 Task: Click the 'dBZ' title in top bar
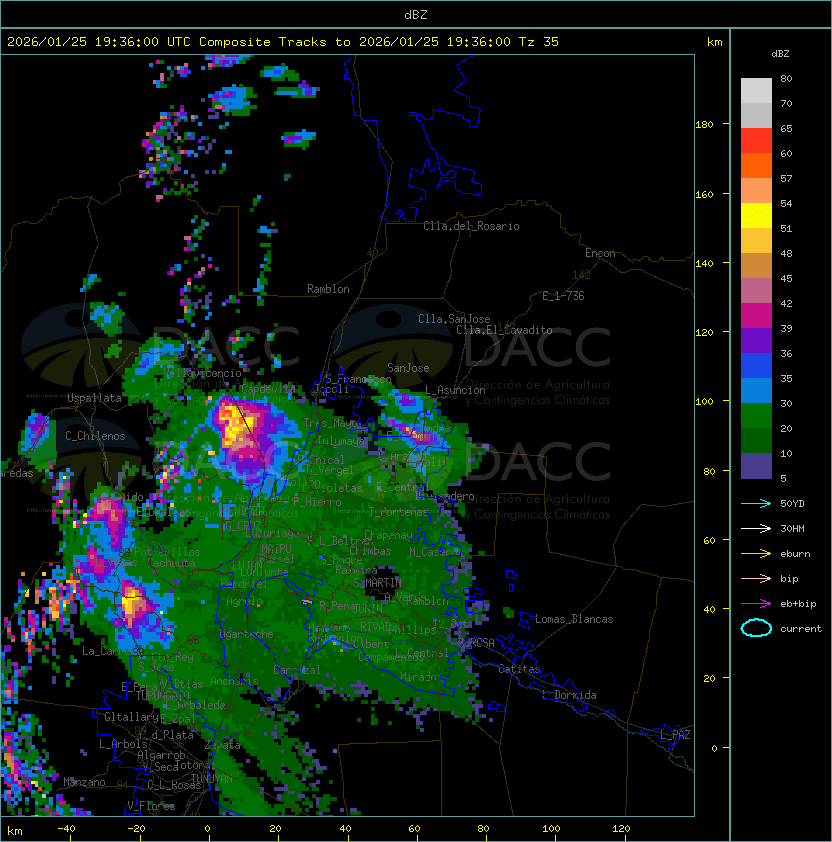(416, 14)
